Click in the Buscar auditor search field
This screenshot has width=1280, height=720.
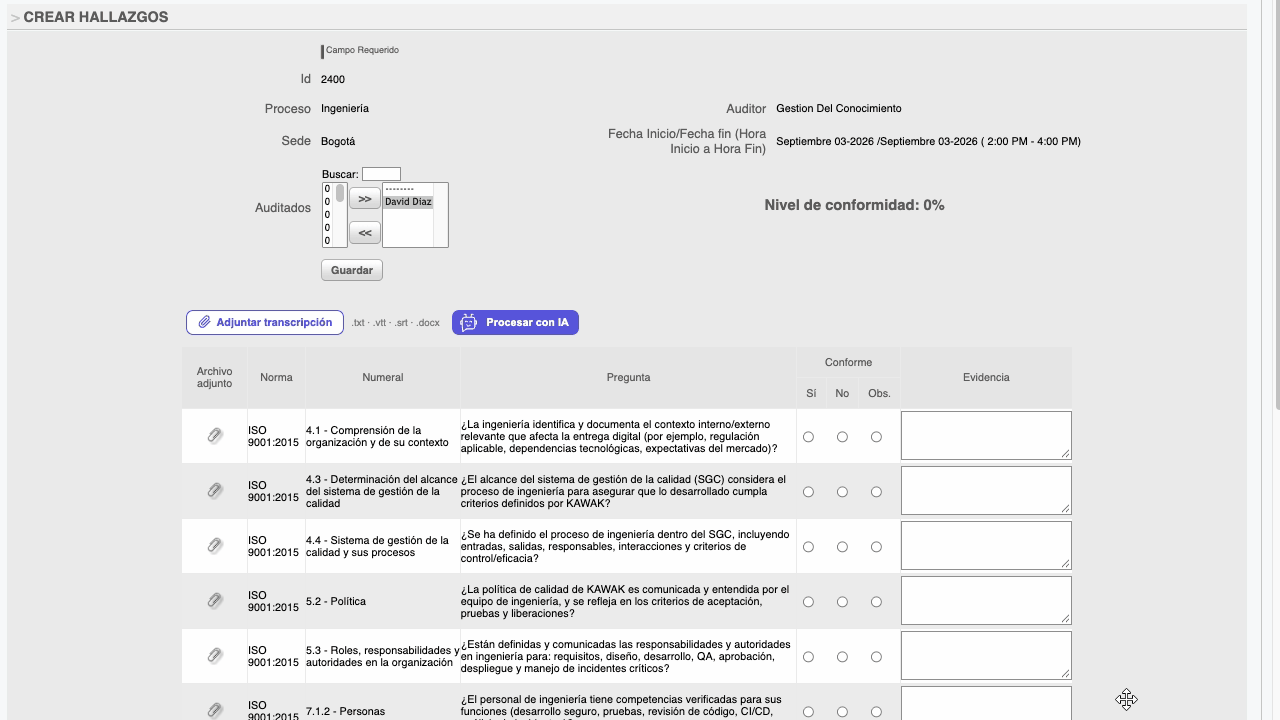pos(381,174)
